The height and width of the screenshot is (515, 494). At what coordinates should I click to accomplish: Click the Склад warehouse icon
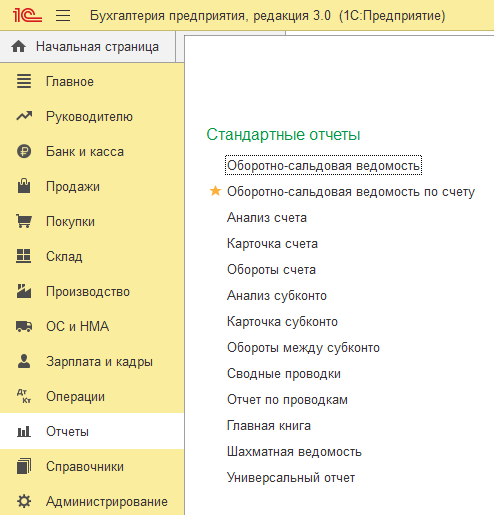24,256
